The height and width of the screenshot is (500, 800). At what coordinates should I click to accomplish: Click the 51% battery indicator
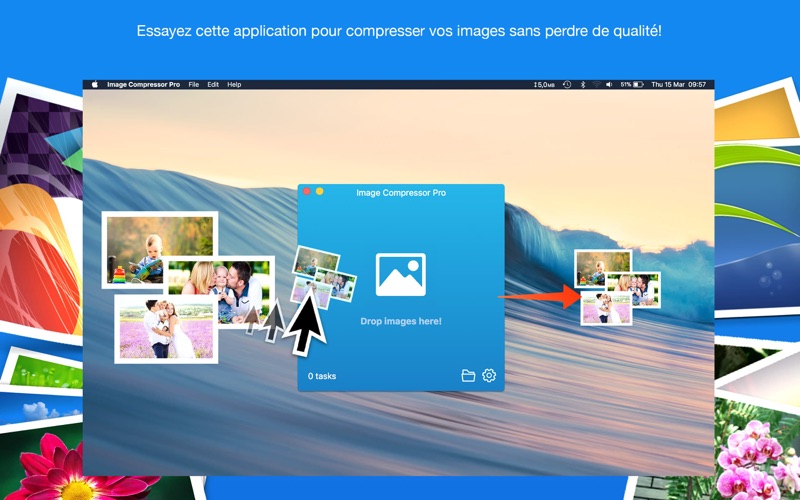pos(632,85)
